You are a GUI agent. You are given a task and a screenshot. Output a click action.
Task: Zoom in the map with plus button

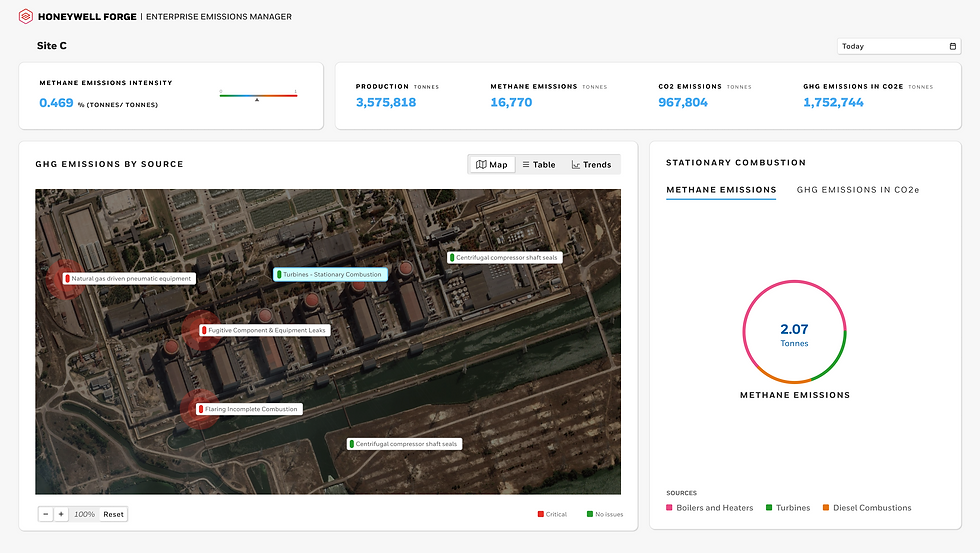click(x=61, y=514)
